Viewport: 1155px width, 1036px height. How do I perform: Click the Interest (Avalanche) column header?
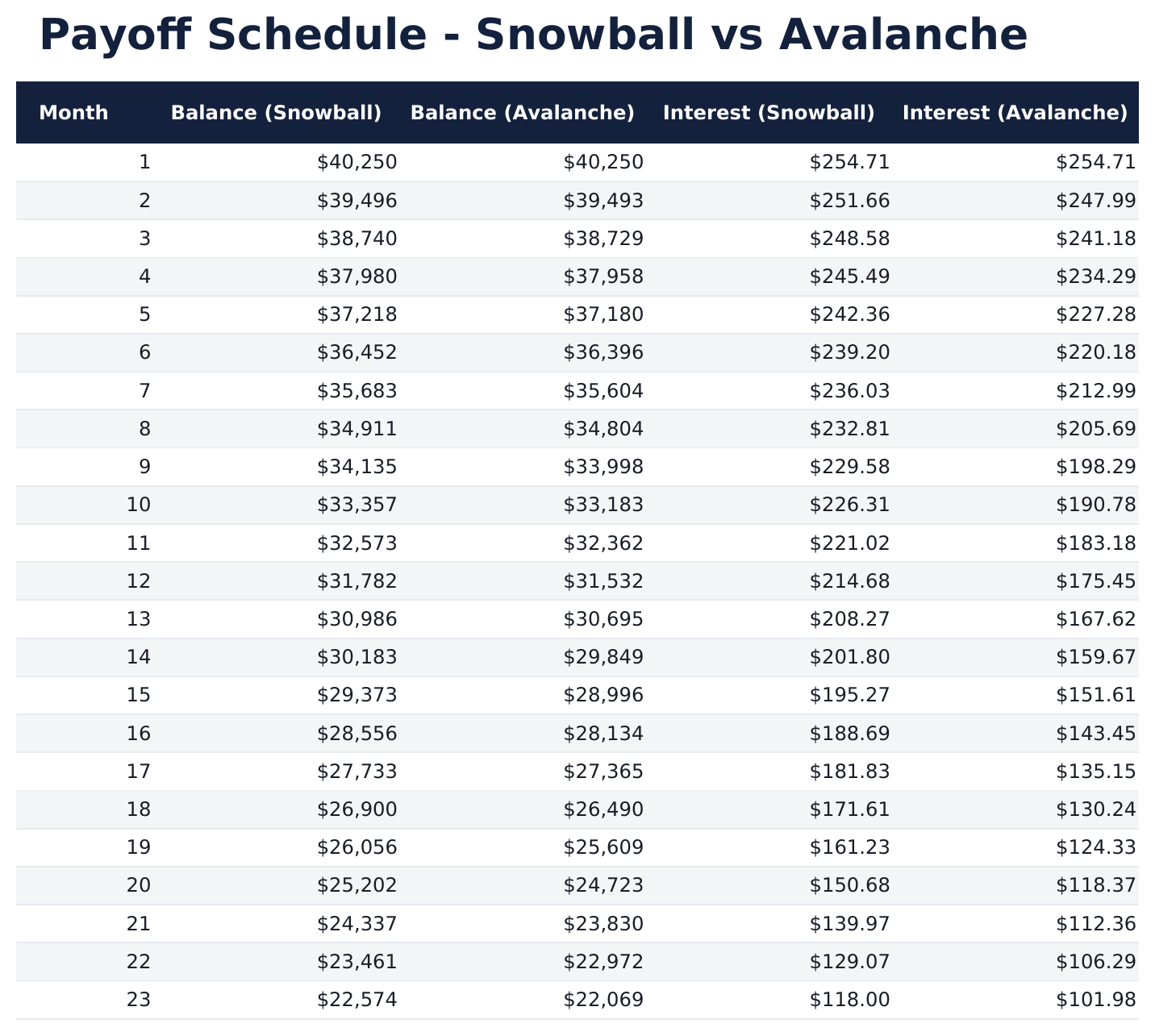tap(1015, 113)
